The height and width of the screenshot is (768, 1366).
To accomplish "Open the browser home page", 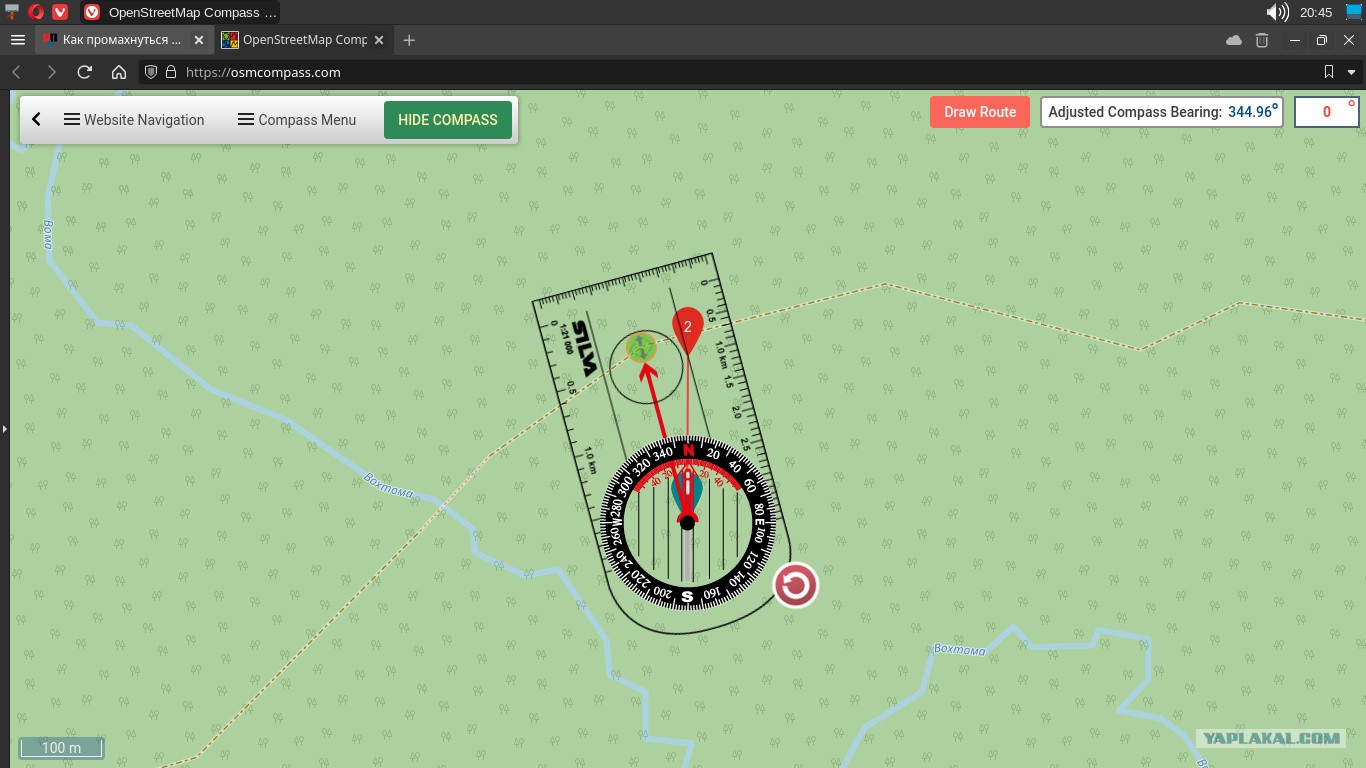I will [x=119, y=72].
